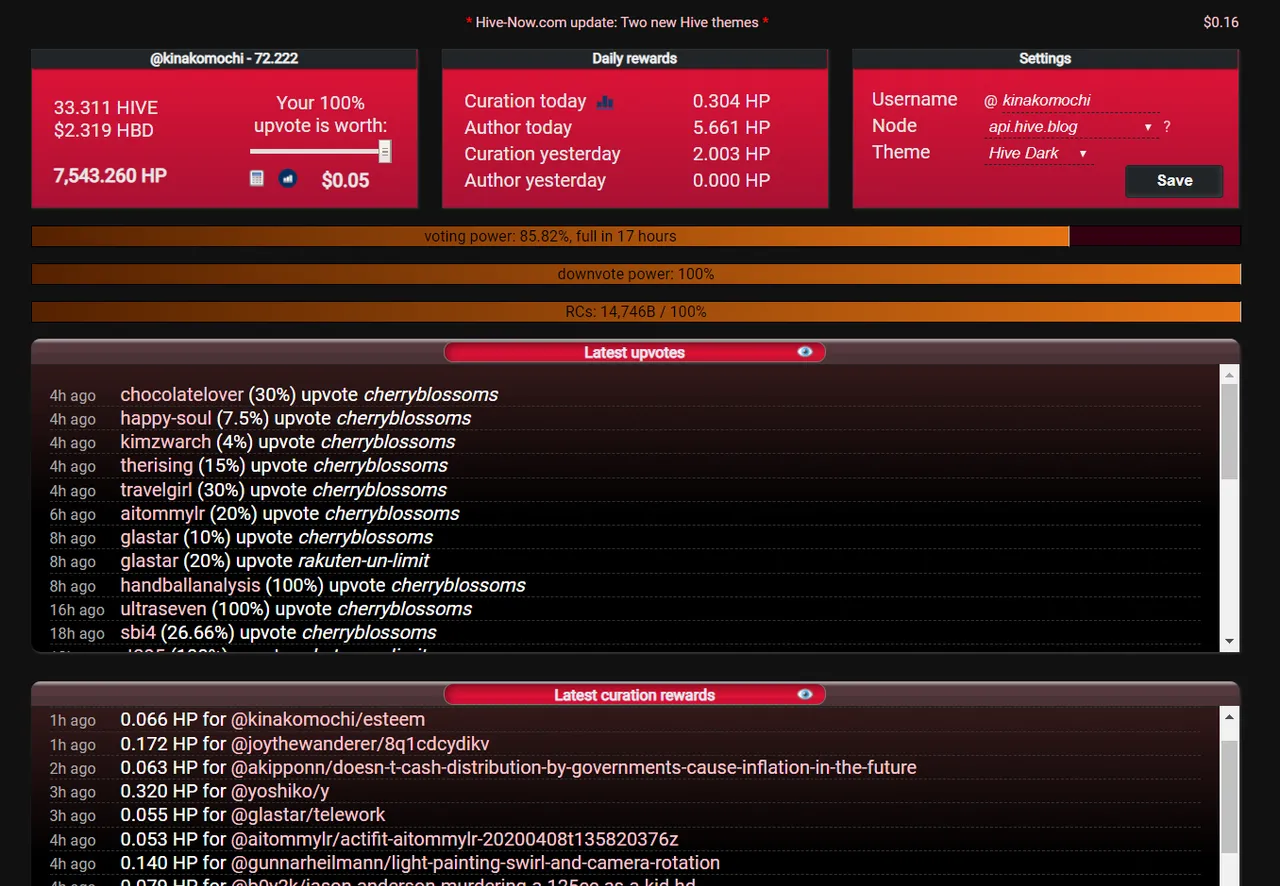The image size is (1280, 886).
Task: Open voter chocolatelover in upvotes list
Action: point(182,394)
